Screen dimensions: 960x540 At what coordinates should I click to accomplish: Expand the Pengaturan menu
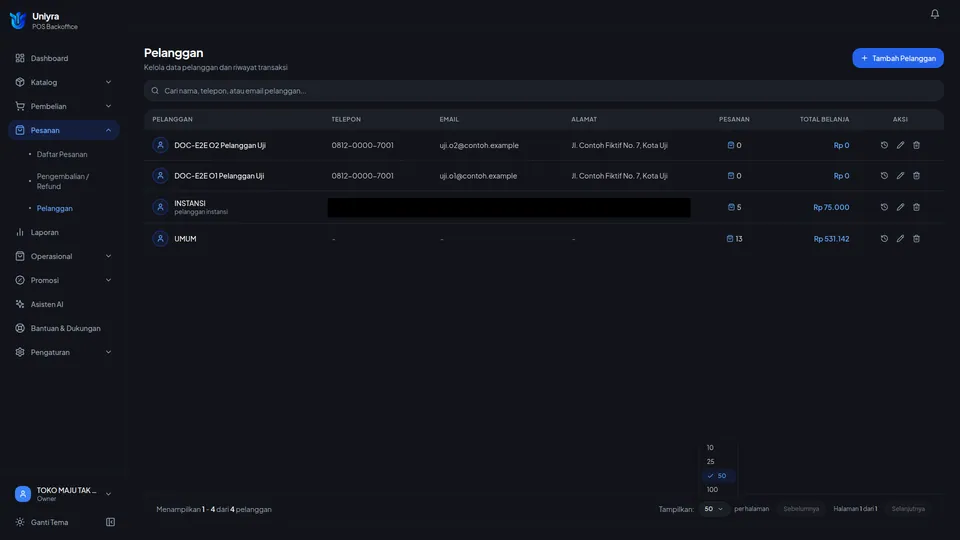[x=64, y=352]
